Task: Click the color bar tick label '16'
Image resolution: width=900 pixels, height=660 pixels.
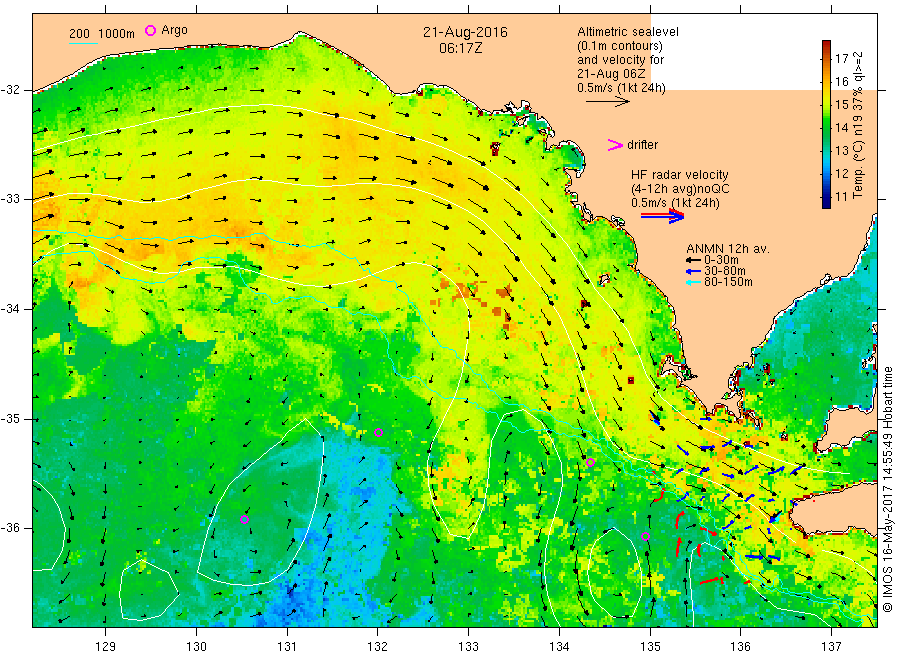Action: tap(841, 81)
